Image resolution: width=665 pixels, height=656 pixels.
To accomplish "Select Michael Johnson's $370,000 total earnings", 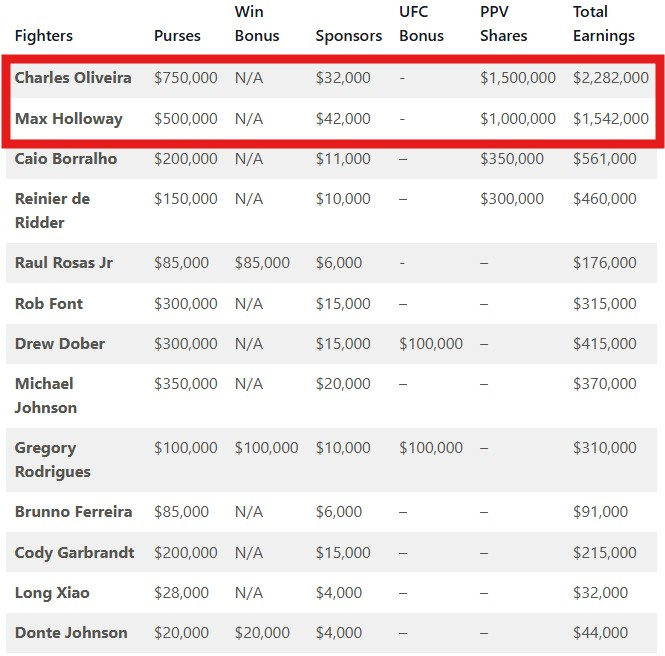I will tap(604, 383).
